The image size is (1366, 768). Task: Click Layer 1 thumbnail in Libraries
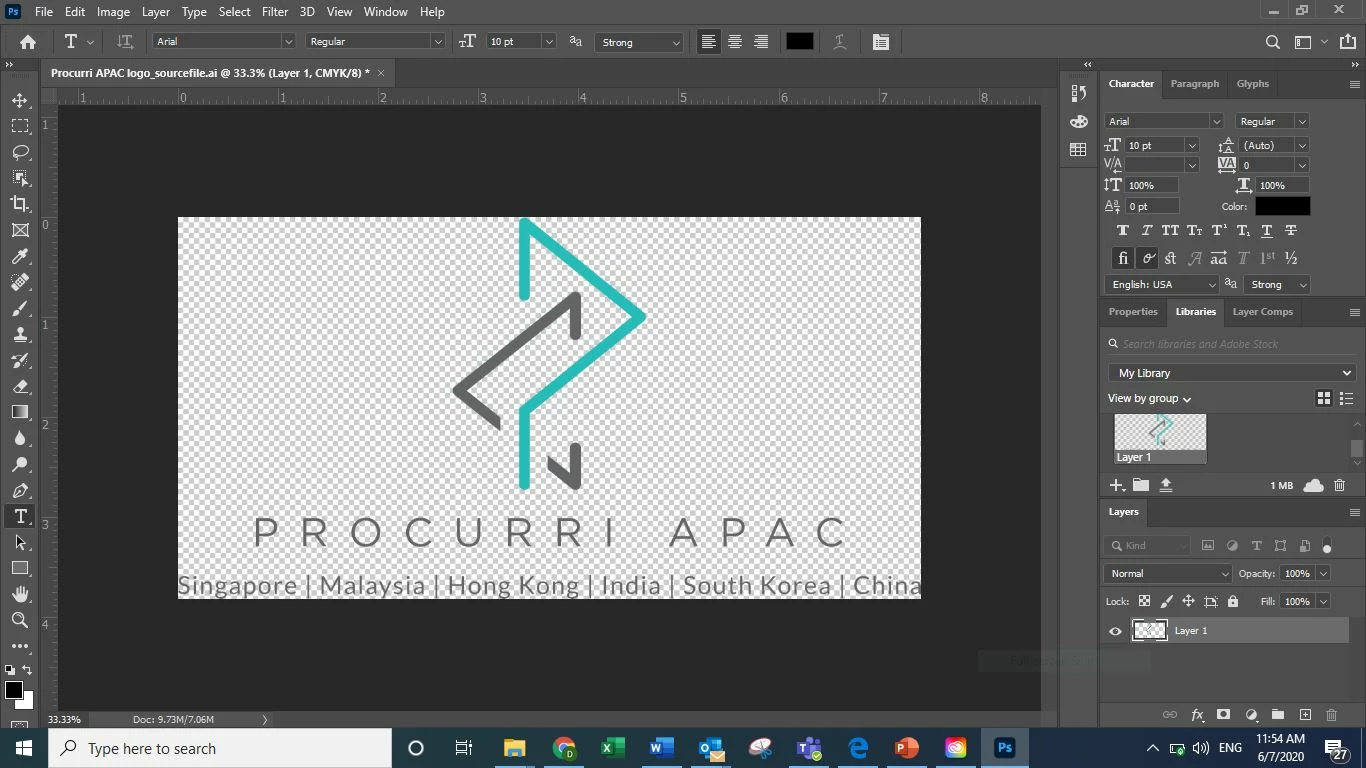pos(1160,439)
